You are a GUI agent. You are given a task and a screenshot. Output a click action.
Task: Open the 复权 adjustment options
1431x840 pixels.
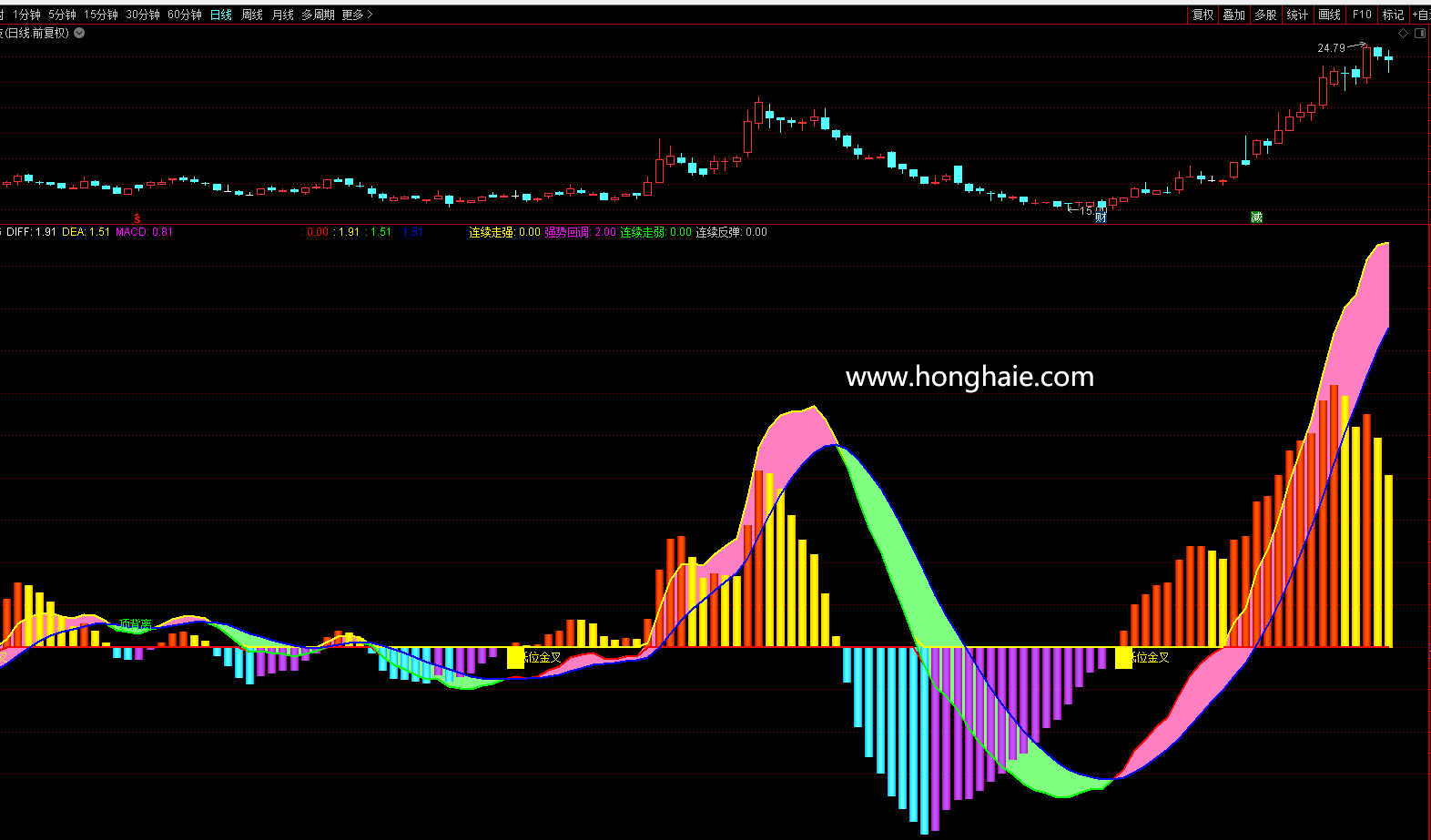(1203, 15)
